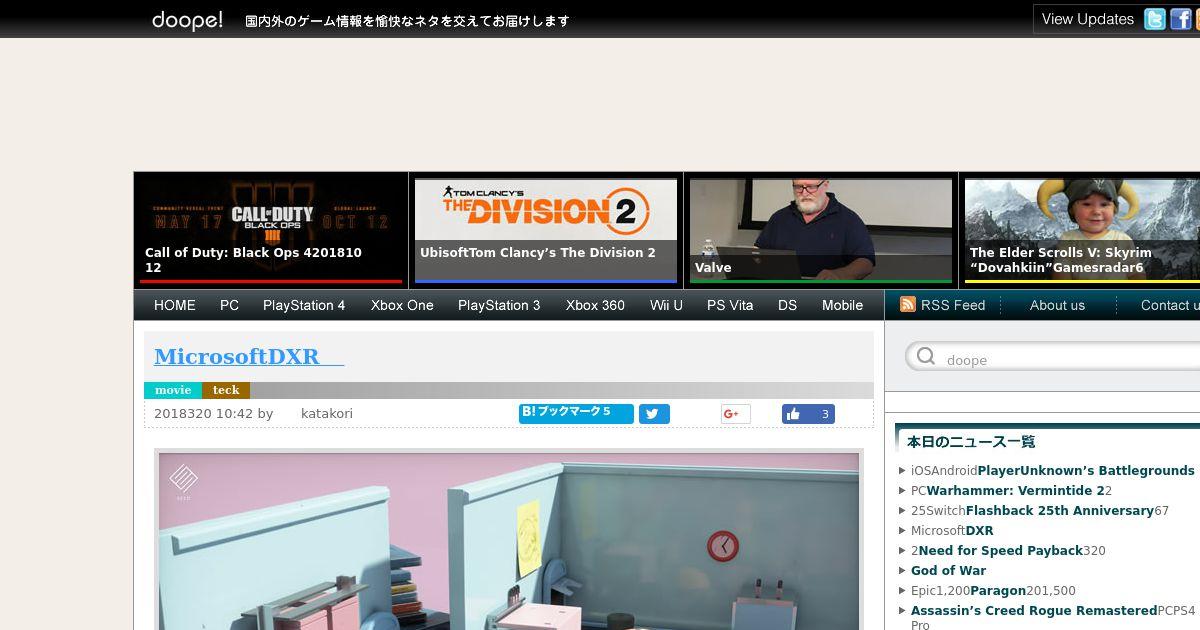Select Wii U navigation item
This screenshot has width=1200, height=630.
click(x=666, y=305)
